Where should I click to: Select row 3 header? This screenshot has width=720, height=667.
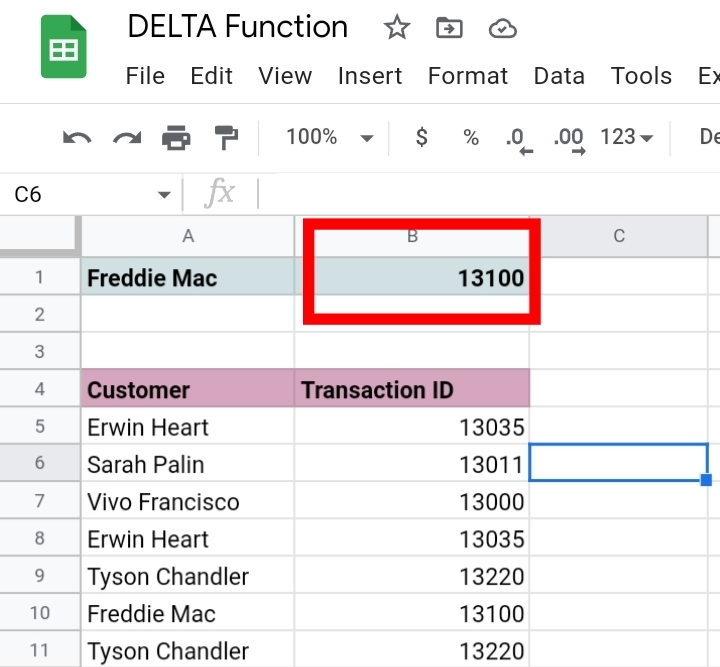point(39,351)
